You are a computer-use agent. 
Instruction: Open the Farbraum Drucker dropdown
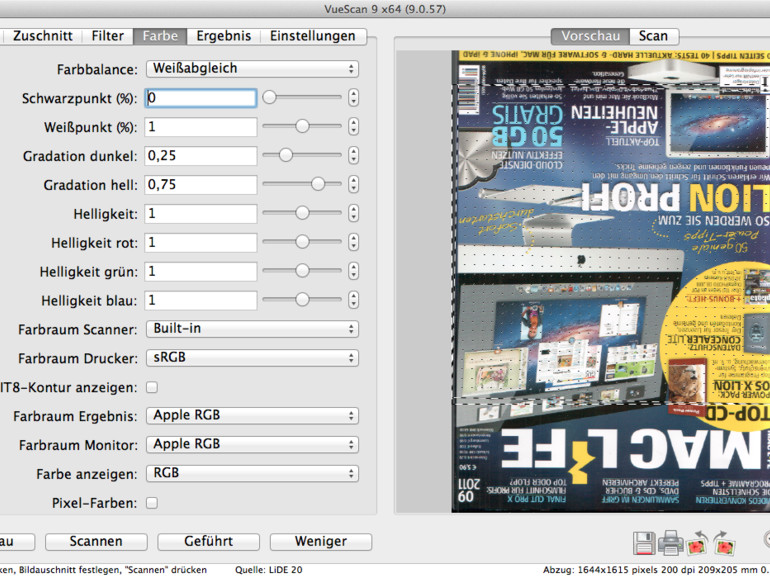pyautogui.click(x=252, y=358)
